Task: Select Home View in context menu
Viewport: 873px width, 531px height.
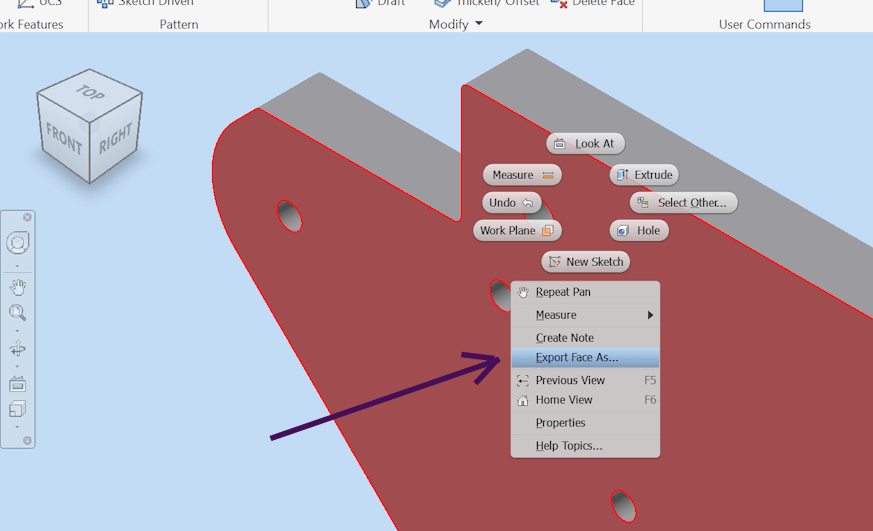Action: [564, 400]
